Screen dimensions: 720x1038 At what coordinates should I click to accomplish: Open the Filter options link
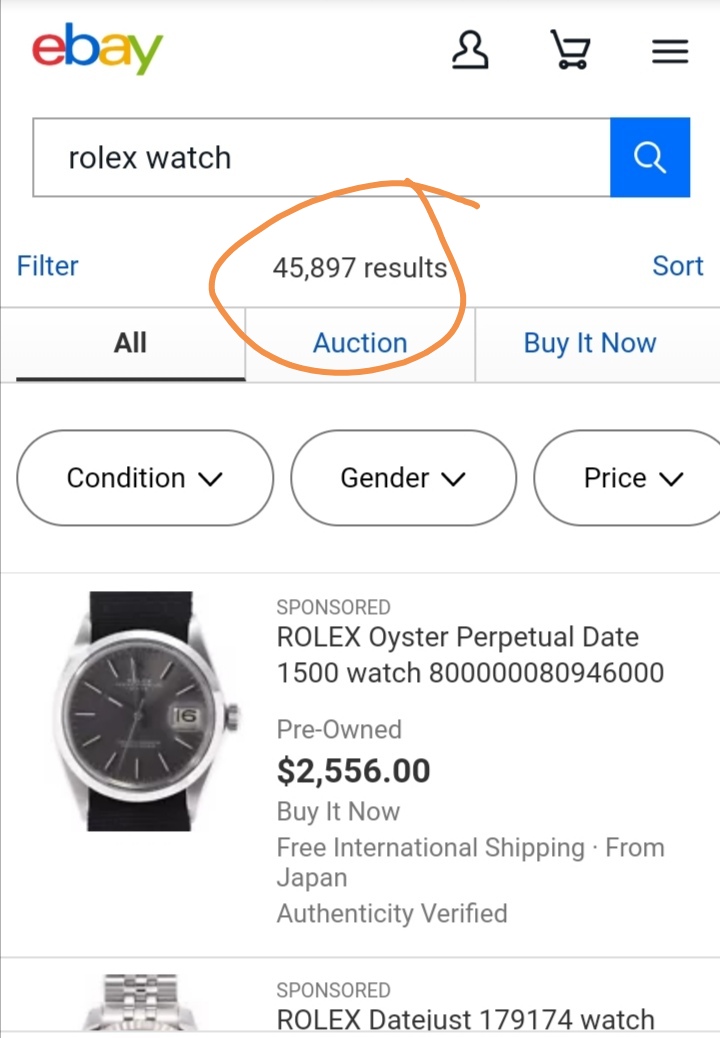tap(48, 266)
